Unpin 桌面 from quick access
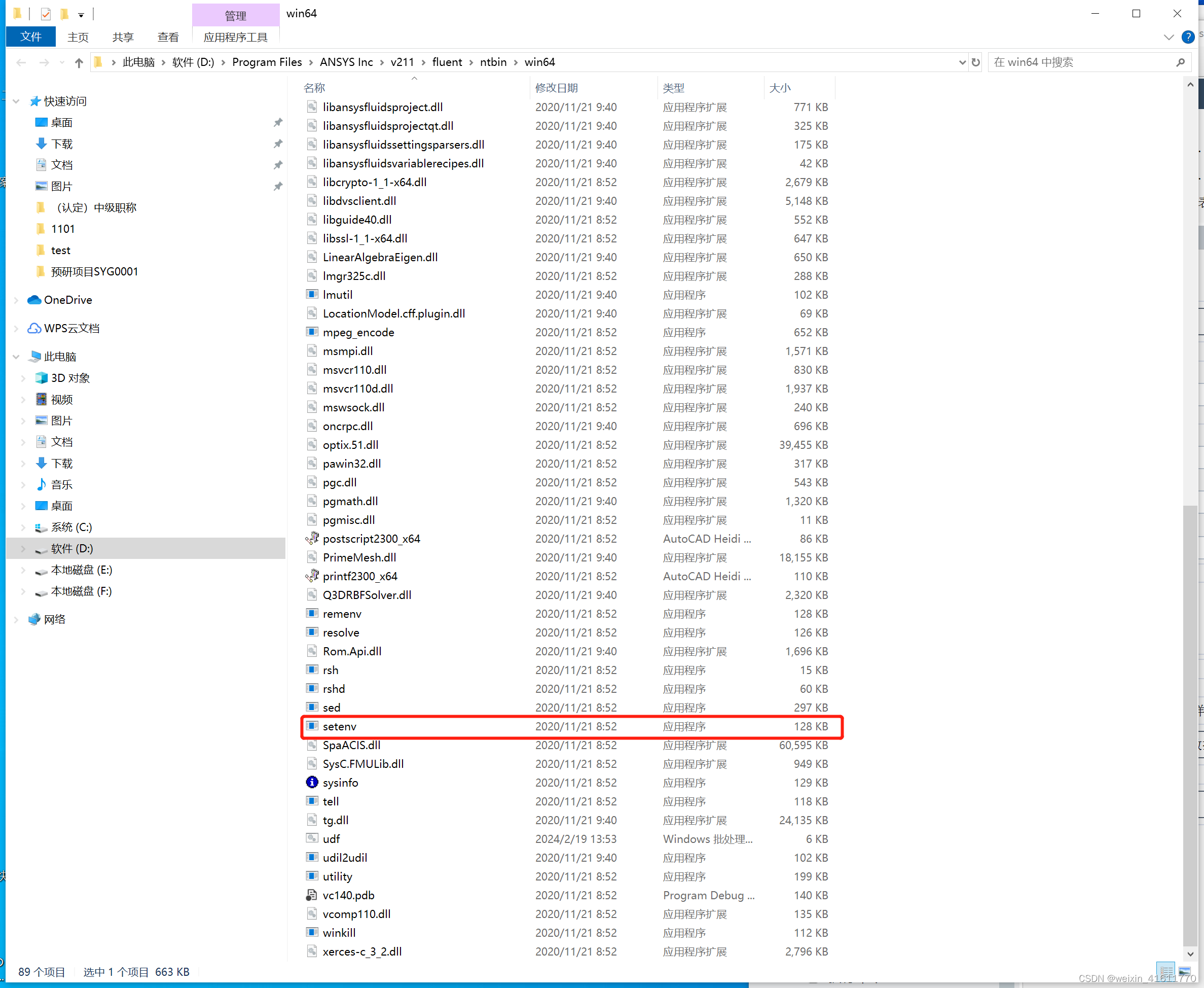This screenshot has width=1204, height=988. pos(278,122)
